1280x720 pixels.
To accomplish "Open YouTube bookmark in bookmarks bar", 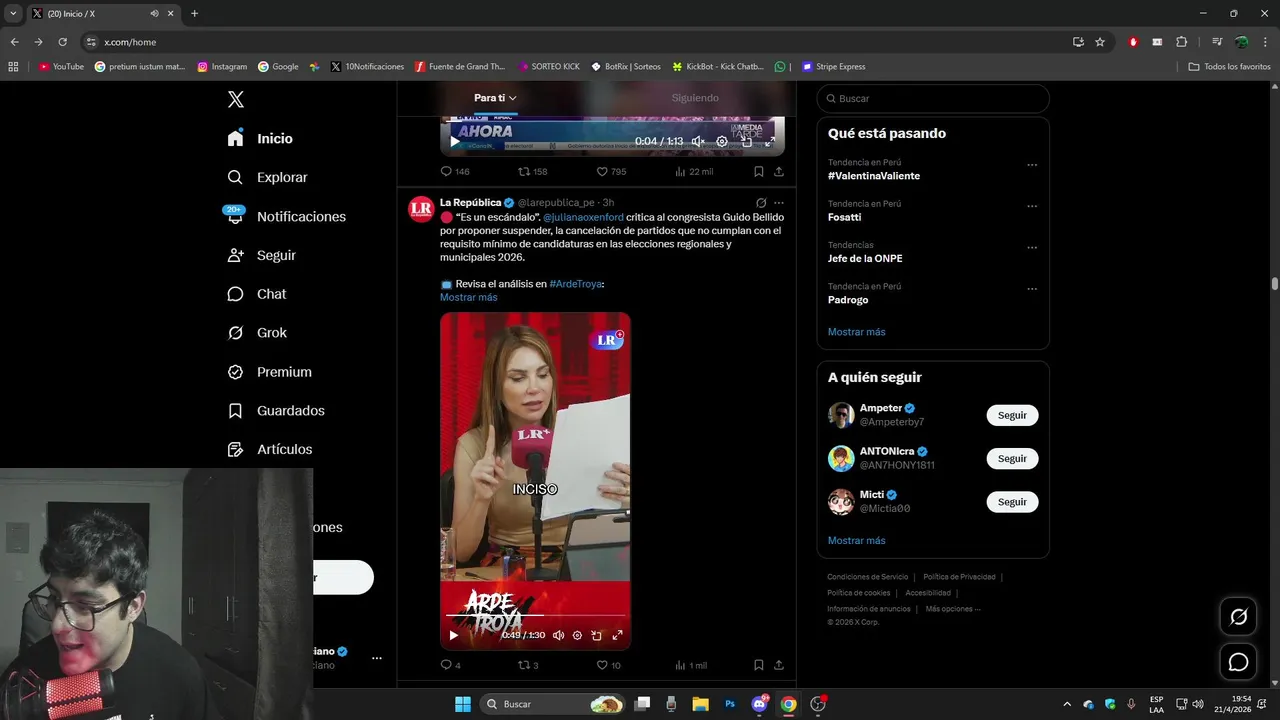I will pos(61,67).
